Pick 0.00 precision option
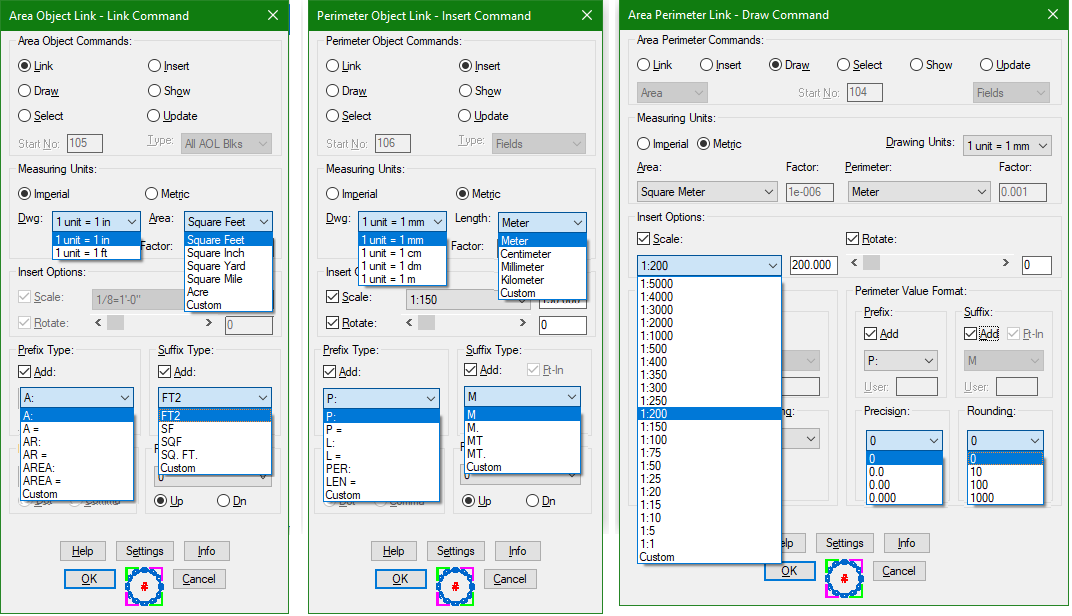Viewport: 1072px width, 616px height. click(x=904, y=485)
